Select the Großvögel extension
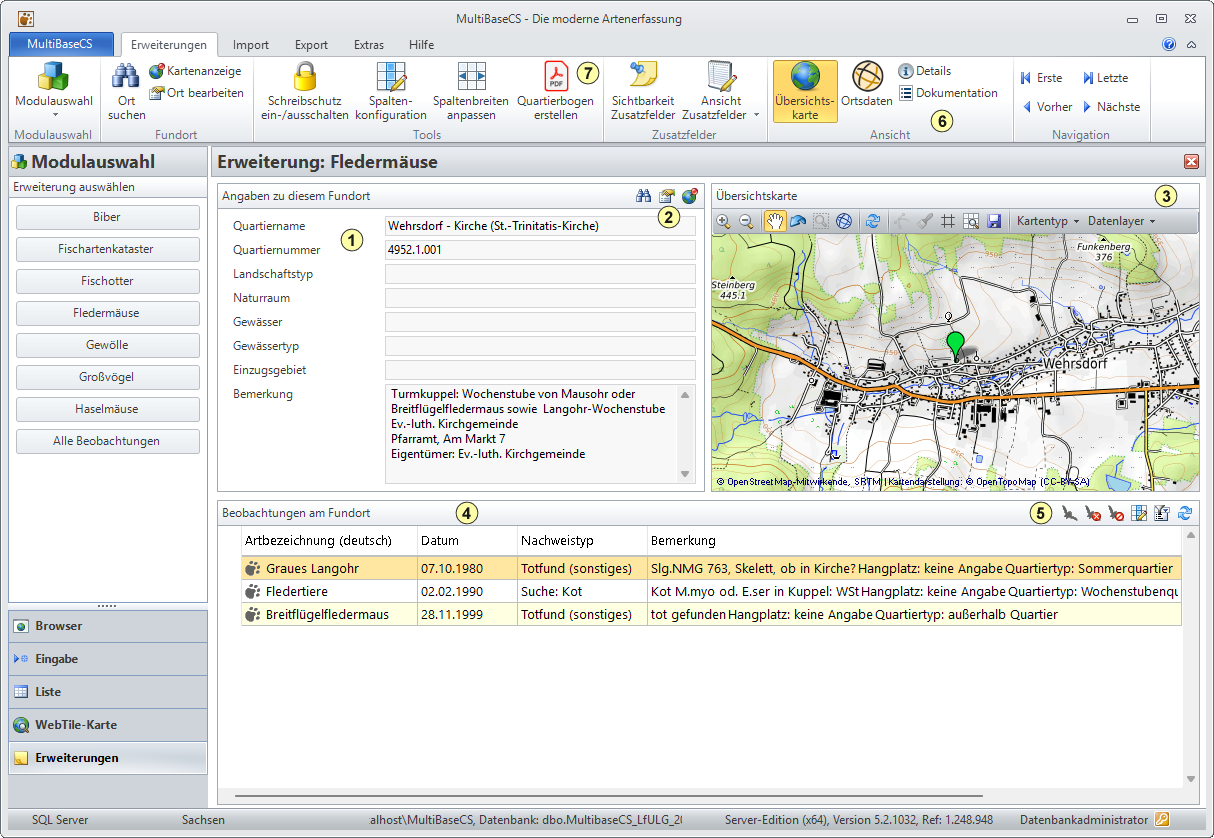 point(108,377)
